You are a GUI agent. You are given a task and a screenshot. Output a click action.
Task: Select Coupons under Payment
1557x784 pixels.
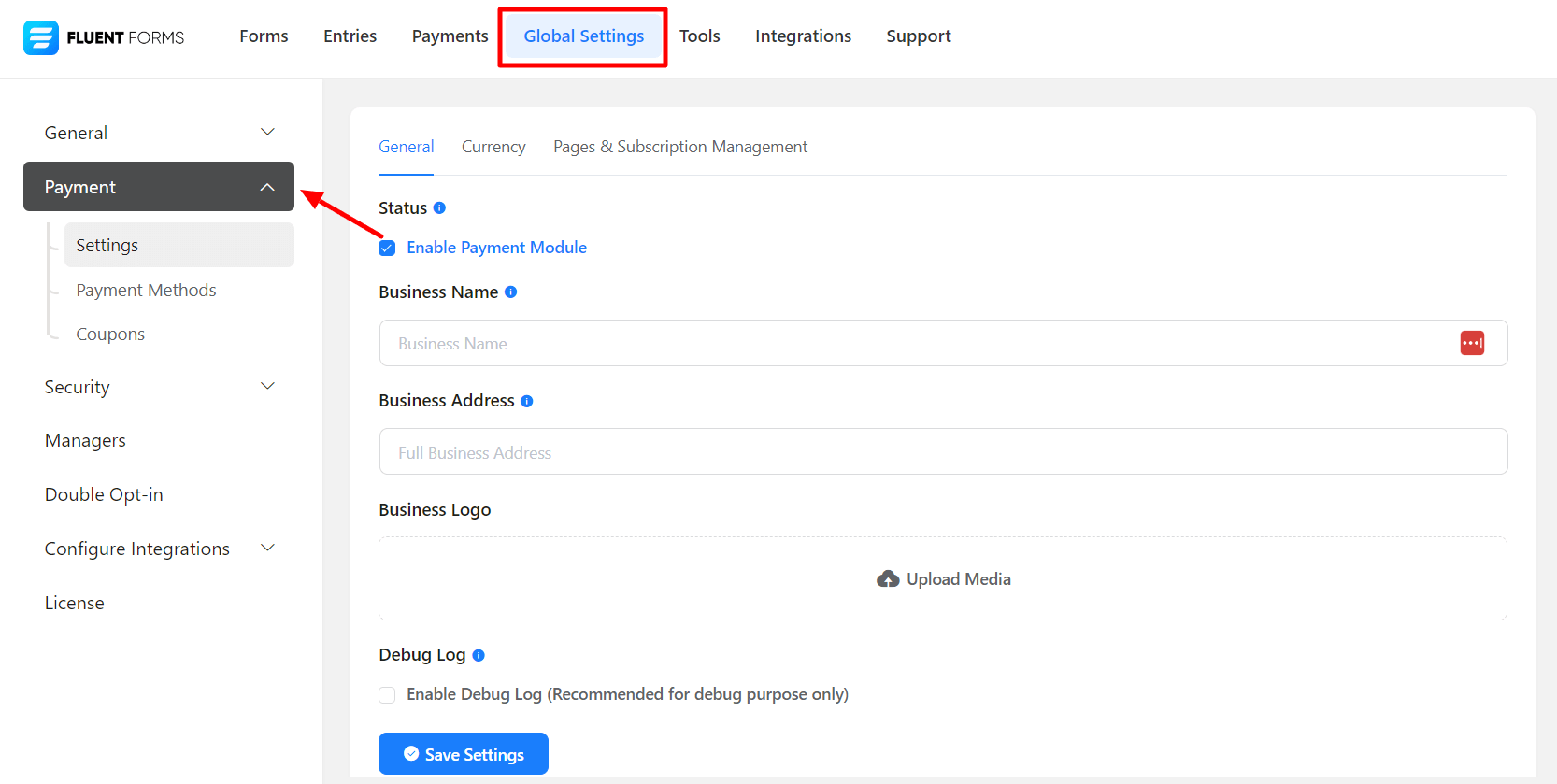pyautogui.click(x=110, y=335)
